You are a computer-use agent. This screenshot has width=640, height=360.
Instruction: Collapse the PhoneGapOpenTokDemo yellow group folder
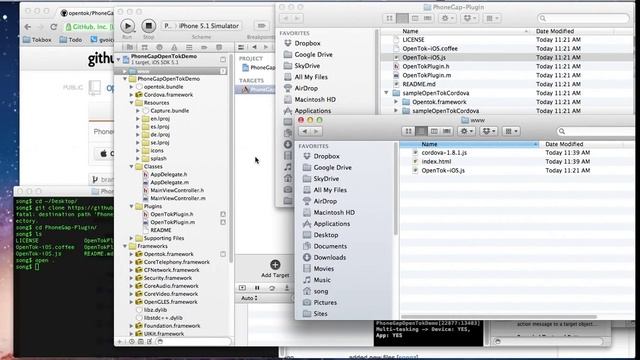point(125,79)
